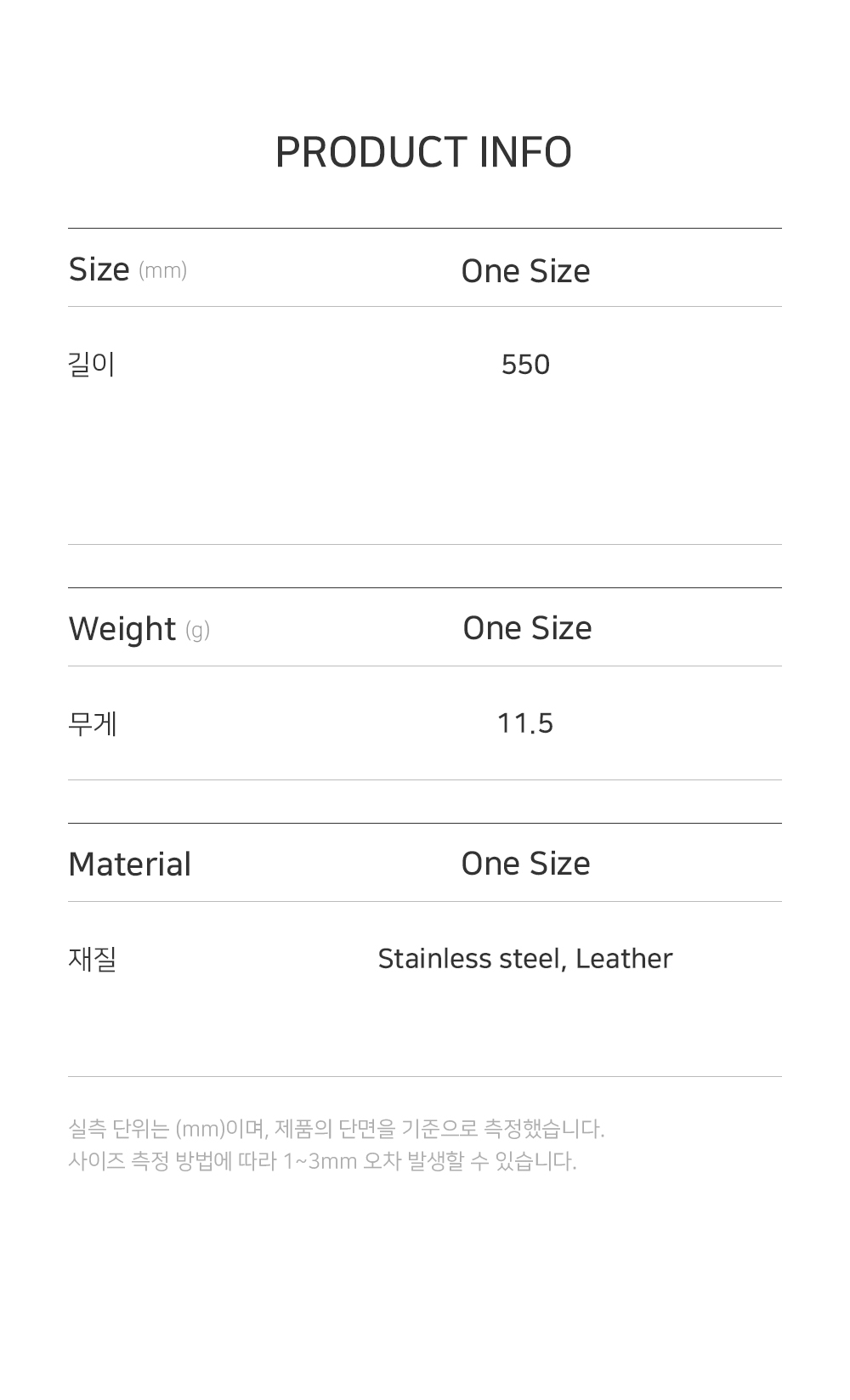Screen dimensions: 850x1400
Task: Select One Size in the Size header row
Action: tap(525, 271)
